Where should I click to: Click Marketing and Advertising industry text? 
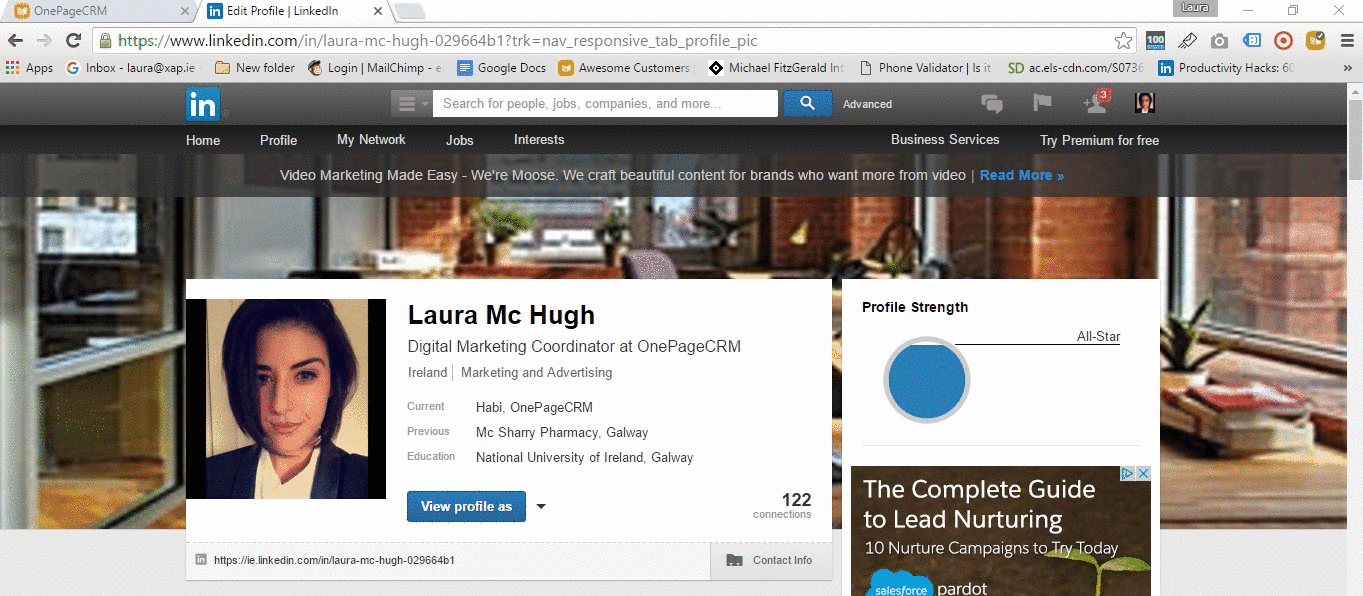536,372
